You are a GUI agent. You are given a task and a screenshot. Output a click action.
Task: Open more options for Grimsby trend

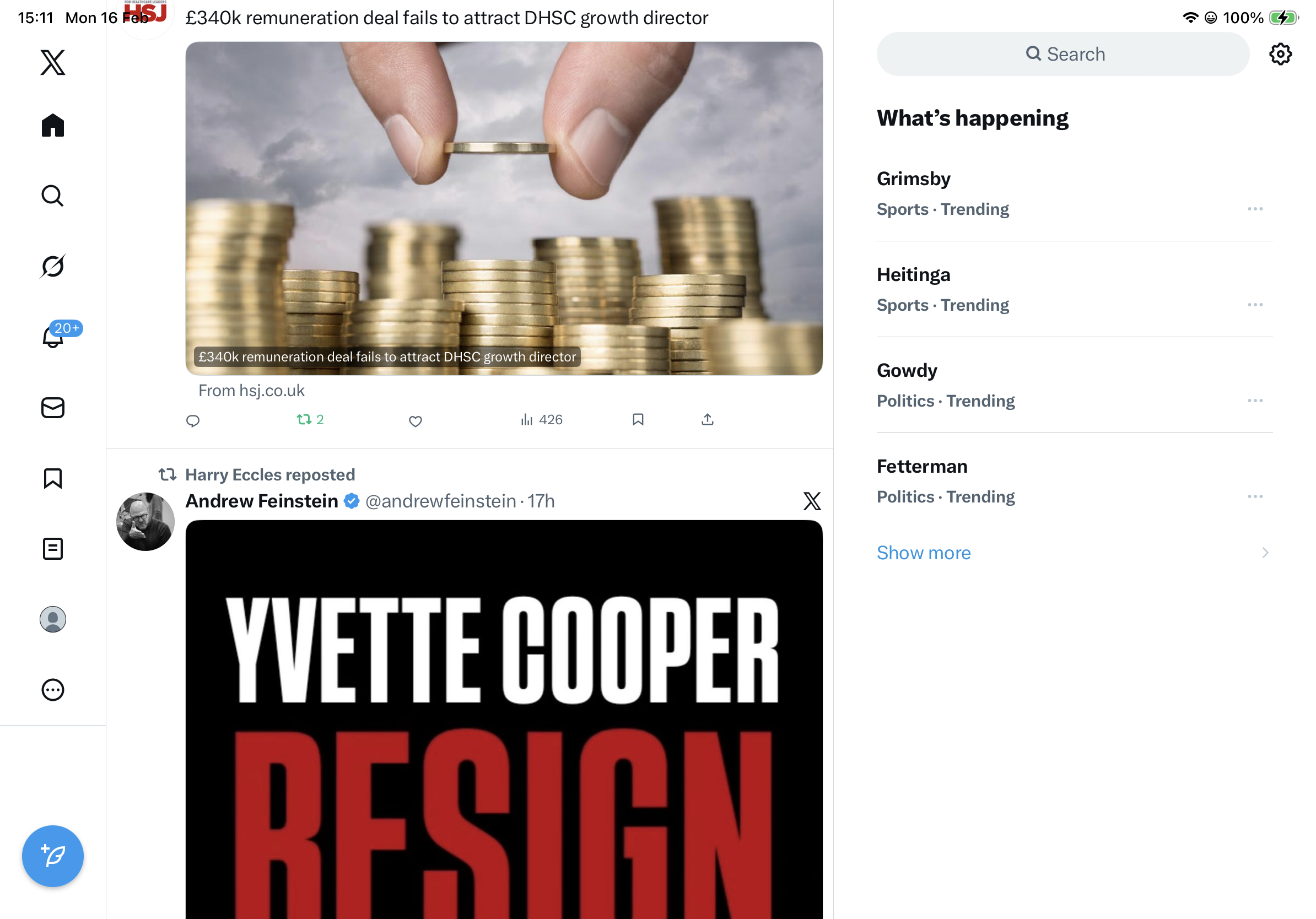click(x=1255, y=209)
